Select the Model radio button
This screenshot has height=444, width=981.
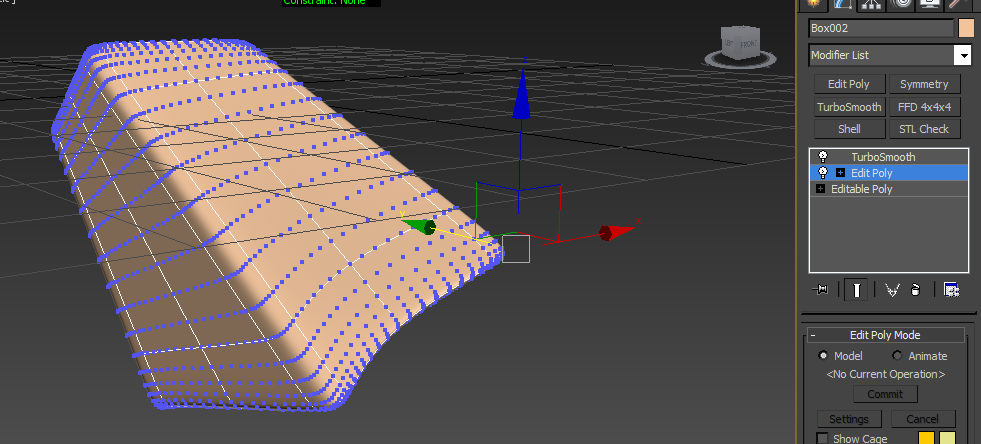tap(823, 355)
